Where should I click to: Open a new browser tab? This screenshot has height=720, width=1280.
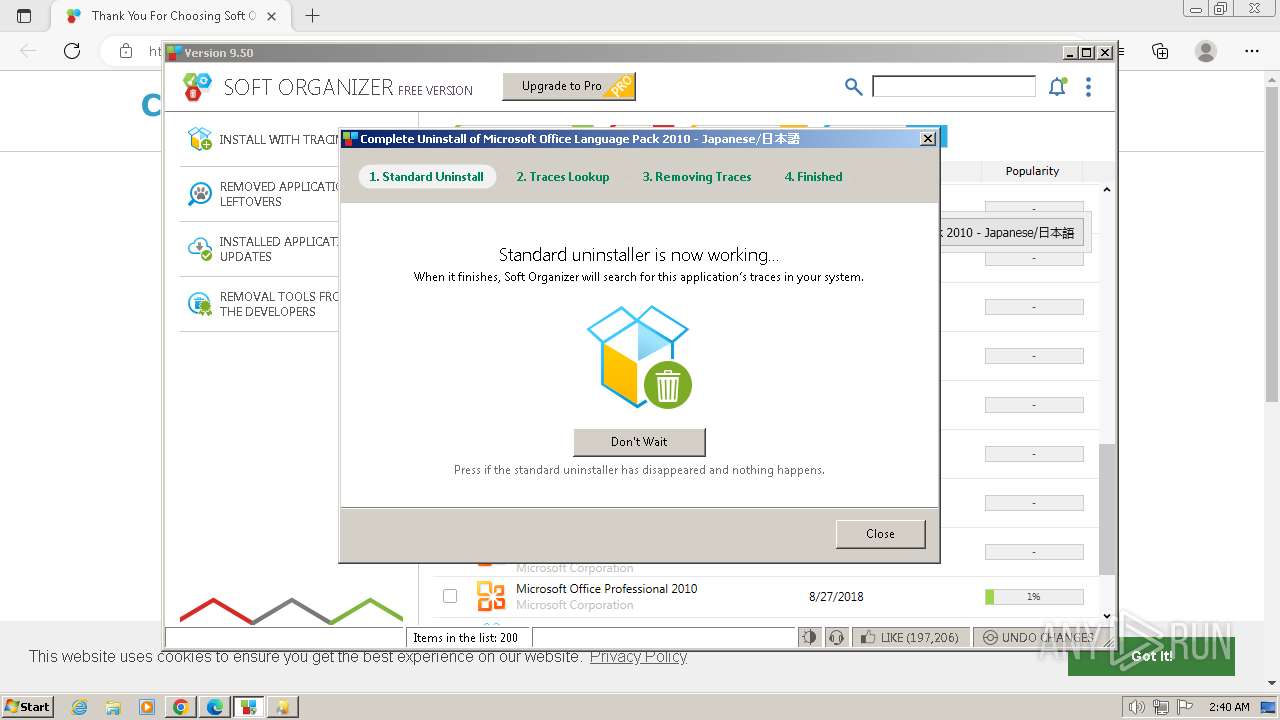(x=313, y=16)
